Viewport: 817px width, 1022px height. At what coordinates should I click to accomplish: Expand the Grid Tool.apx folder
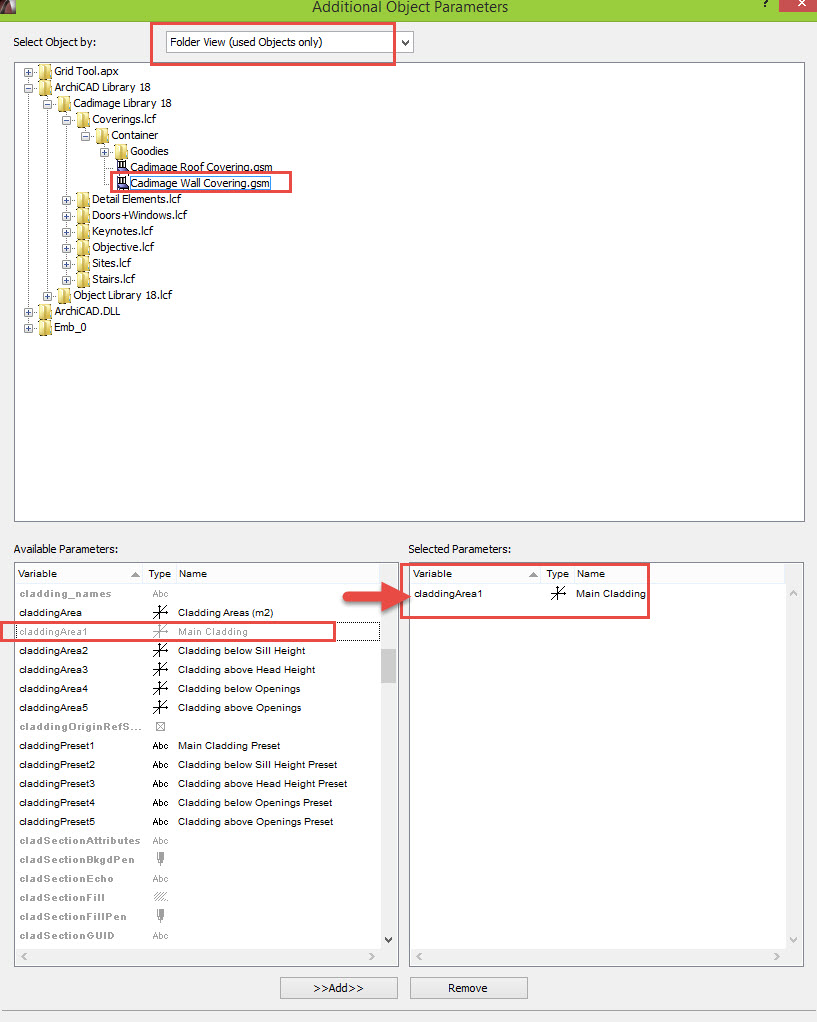click(28, 72)
